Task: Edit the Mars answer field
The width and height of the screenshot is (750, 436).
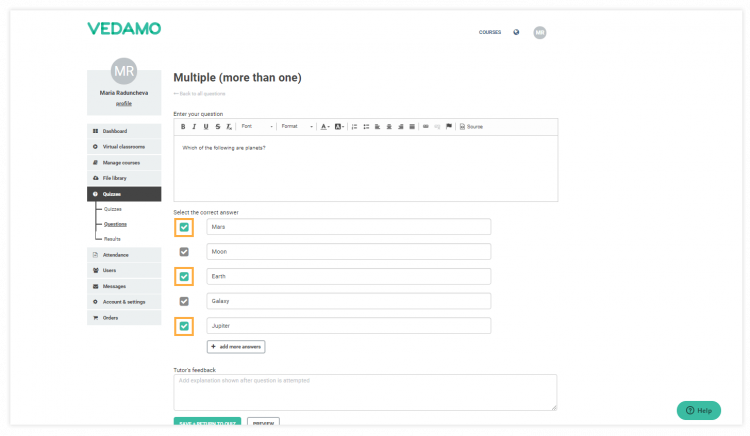Action: (349, 227)
